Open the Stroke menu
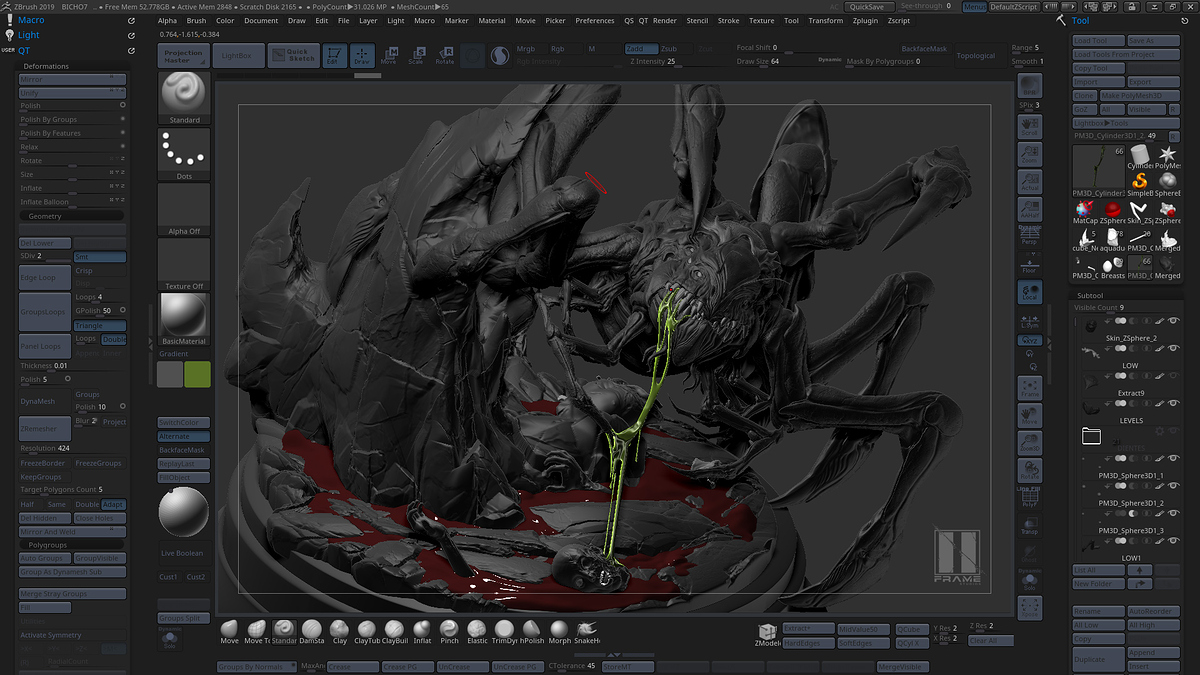 pyautogui.click(x=729, y=20)
